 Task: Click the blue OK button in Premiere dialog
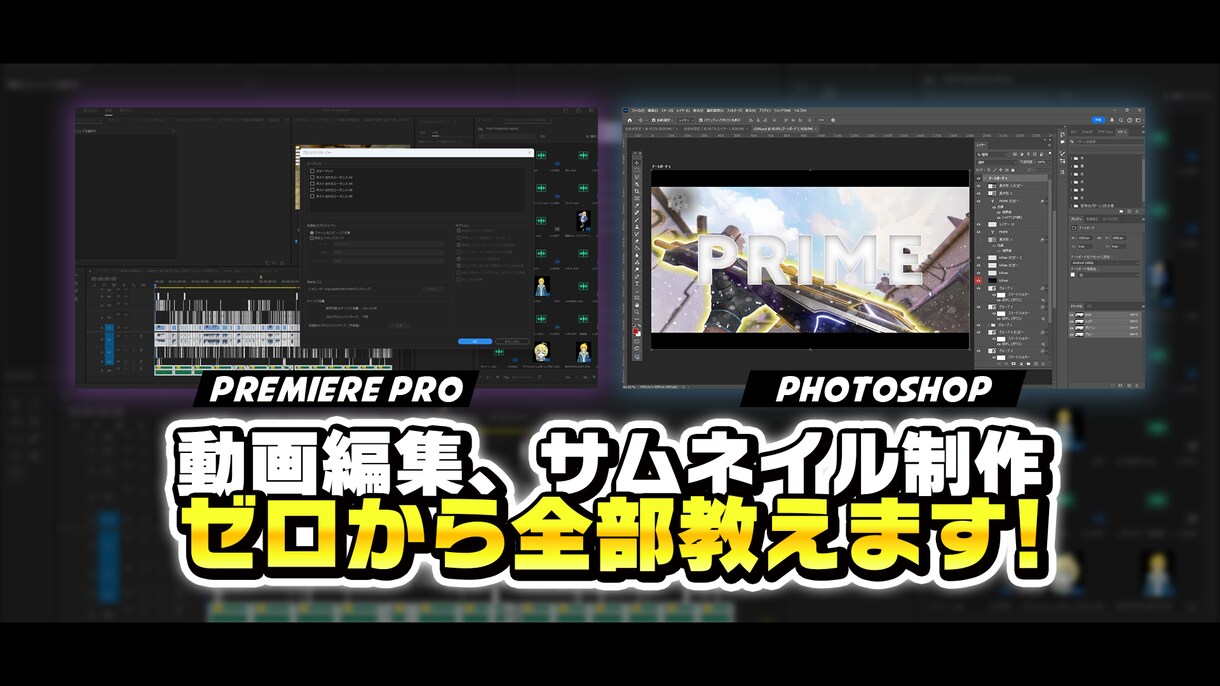pyautogui.click(x=475, y=341)
